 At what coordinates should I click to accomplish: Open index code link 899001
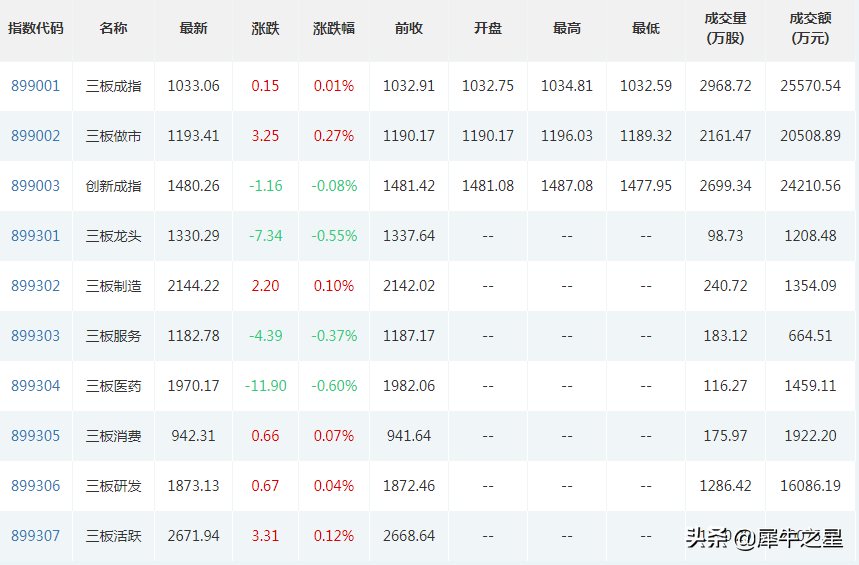pos(36,86)
